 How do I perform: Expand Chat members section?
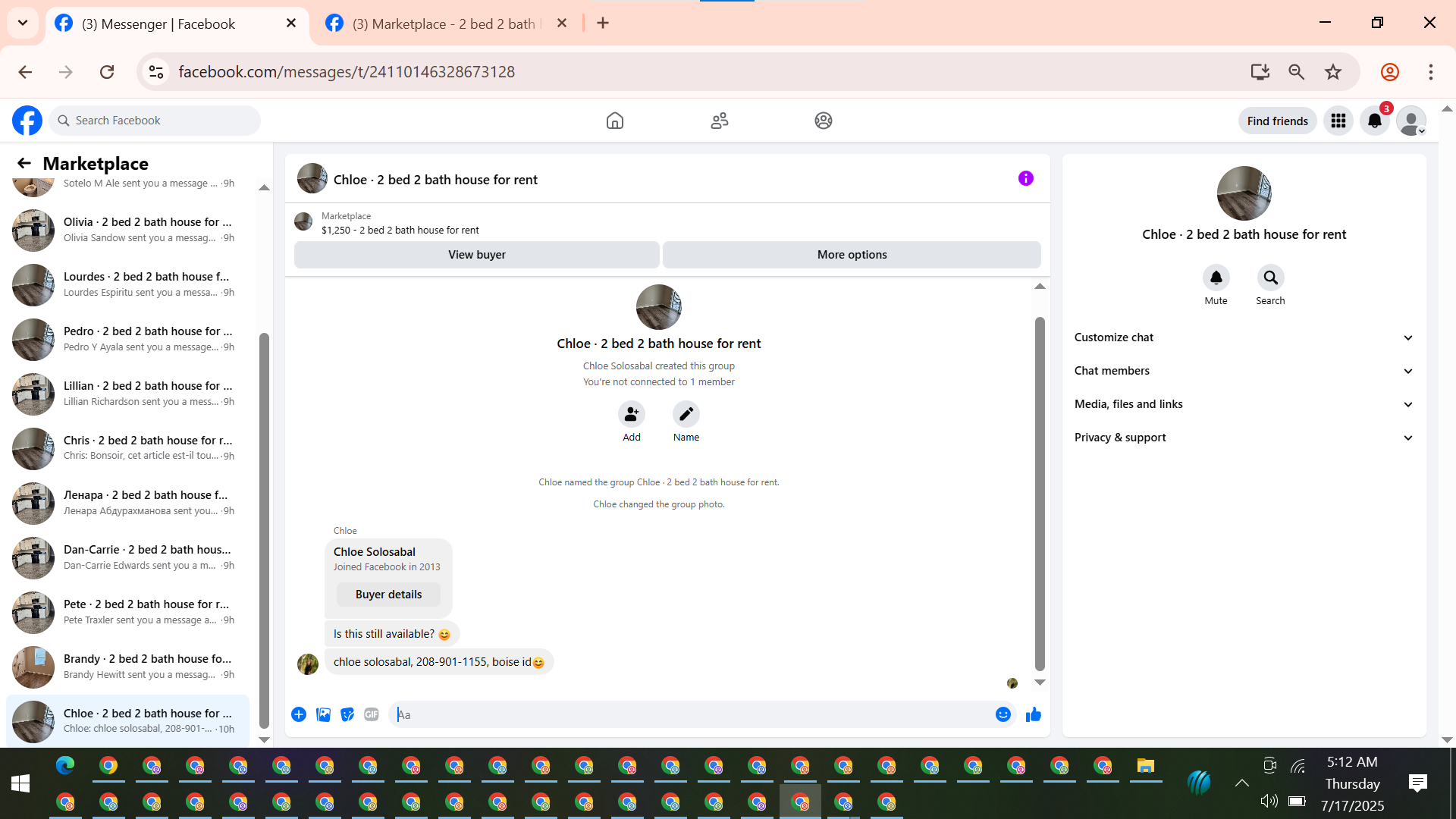[1244, 371]
